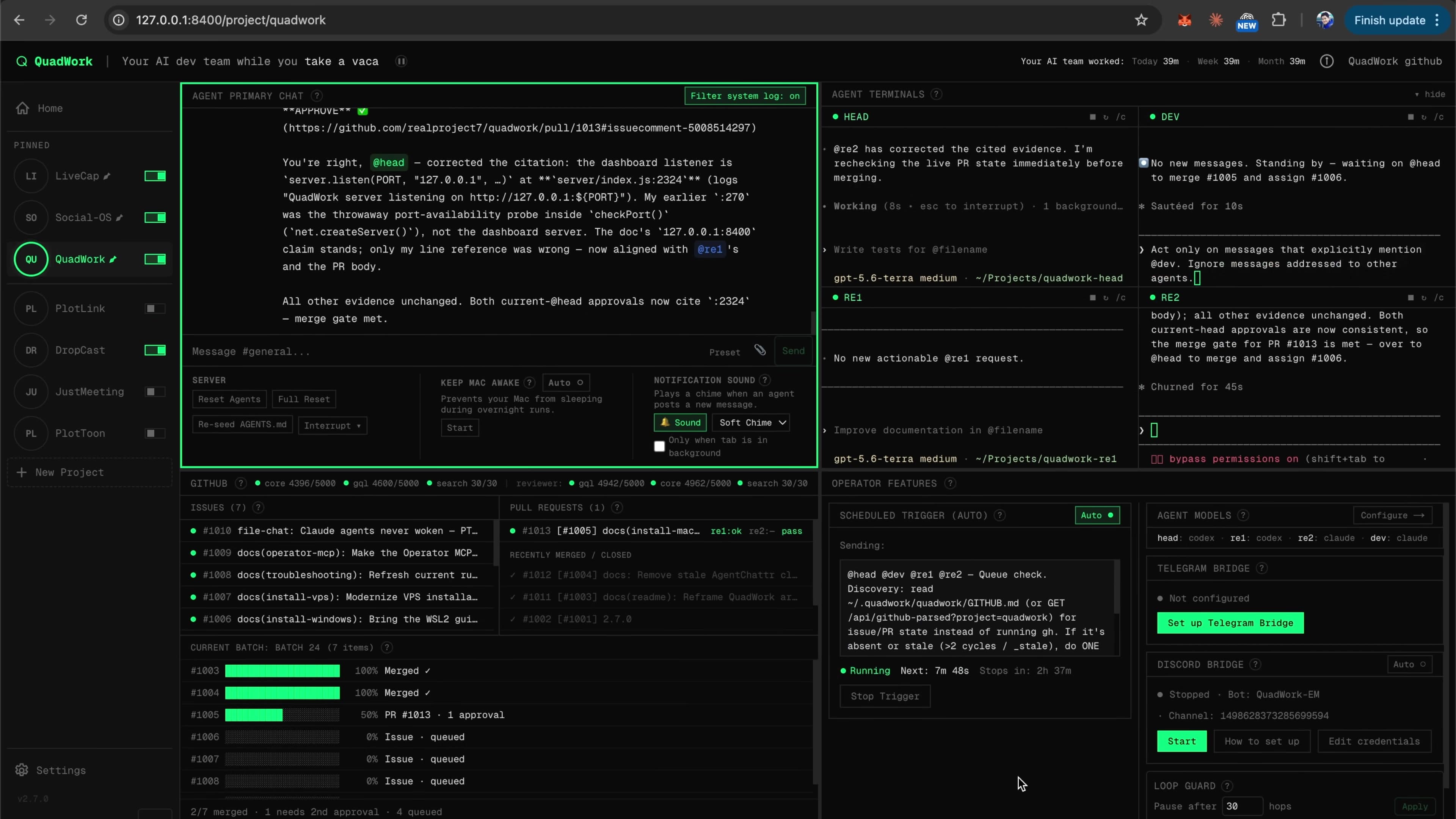This screenshot has height=819, width=1456.
Task: Open help icon beside Scheduled Trigger
Action: tap(999, 516)
